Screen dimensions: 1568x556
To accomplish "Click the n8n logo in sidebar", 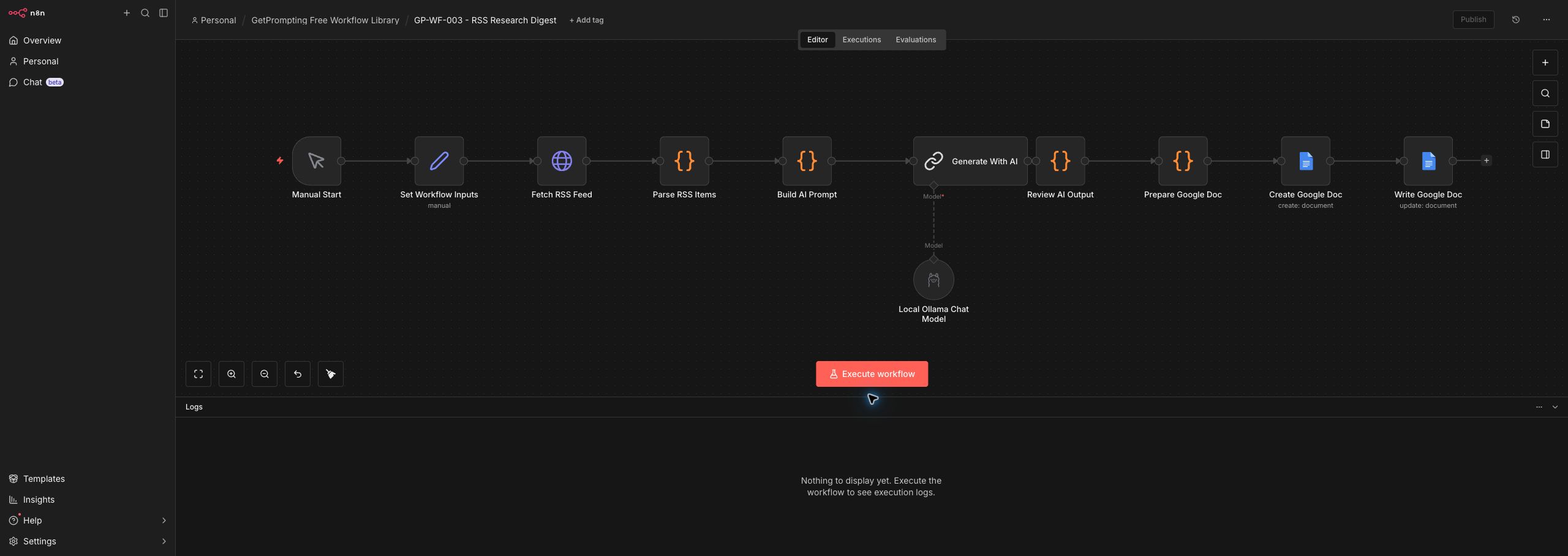I will pos(26,13).
